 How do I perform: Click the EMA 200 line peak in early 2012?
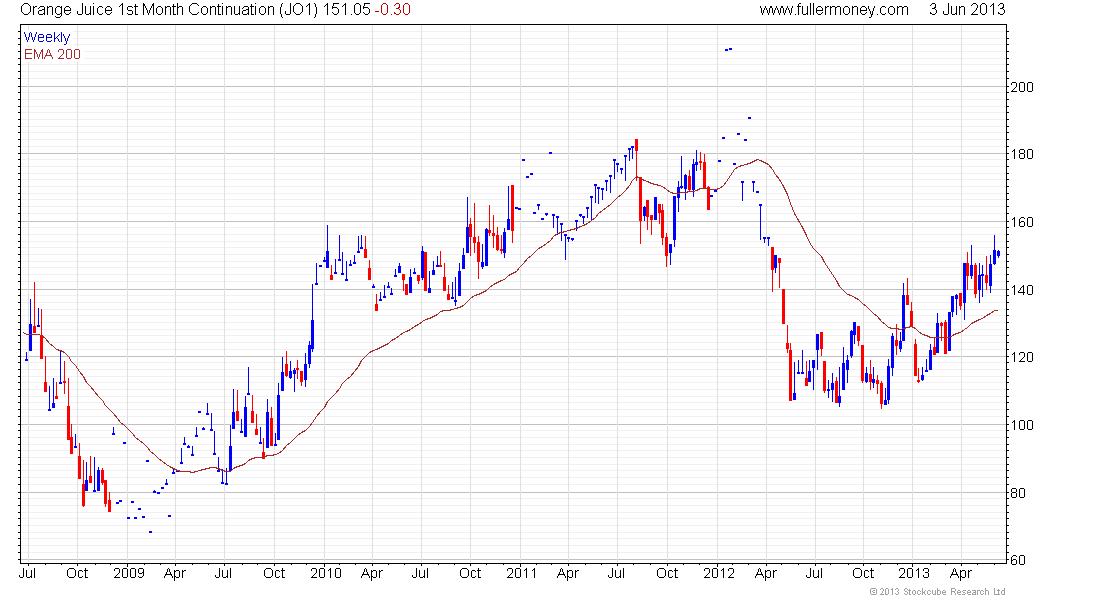[758, 159]
